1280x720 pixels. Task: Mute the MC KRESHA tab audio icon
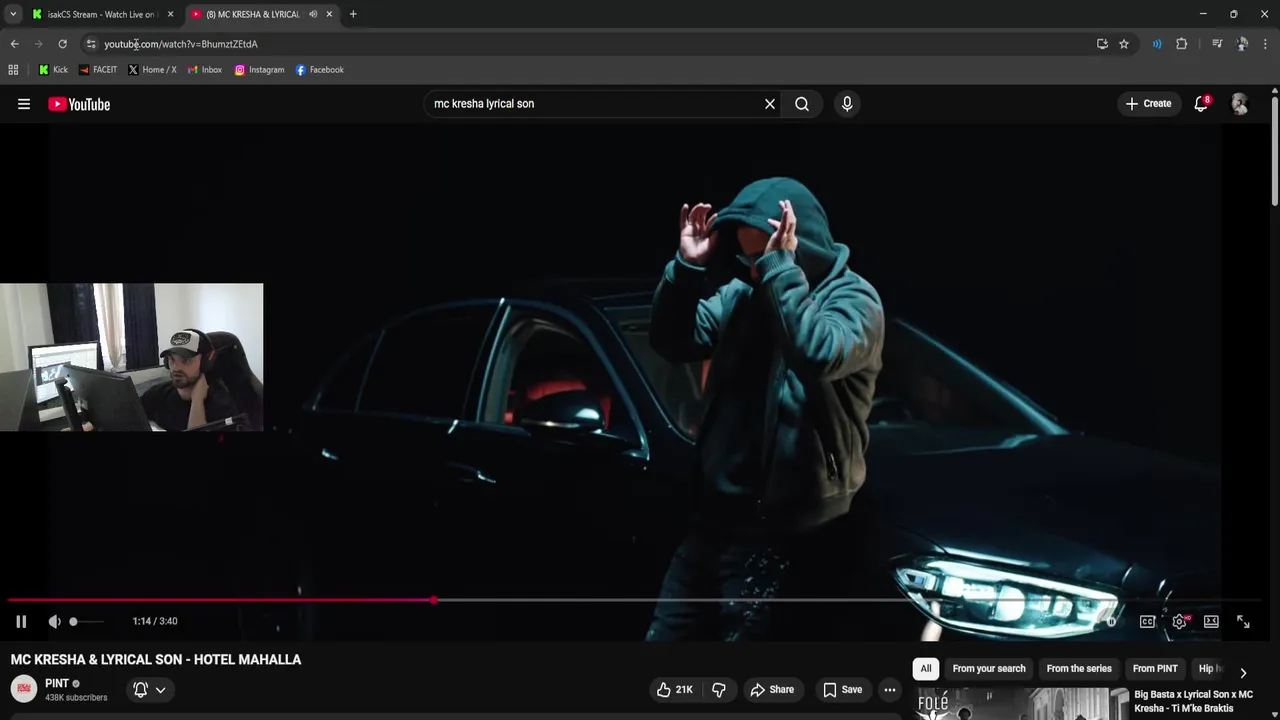313,14
